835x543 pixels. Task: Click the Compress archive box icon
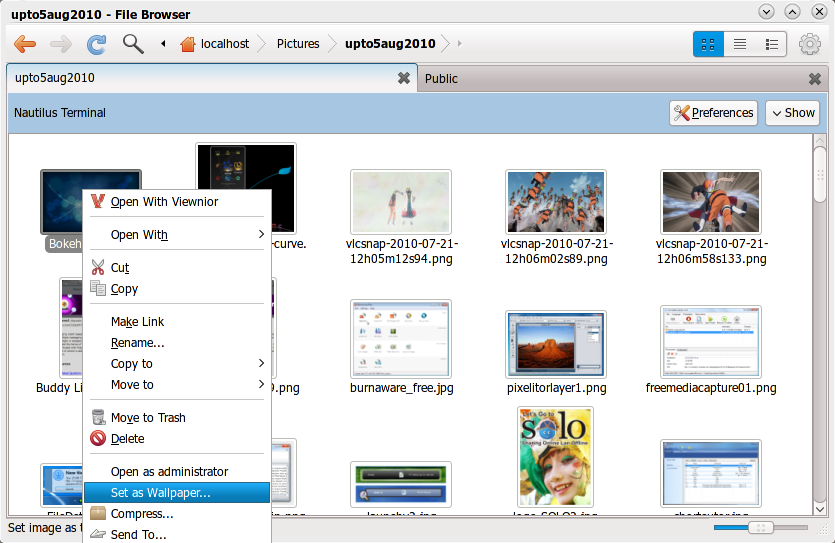98,513
